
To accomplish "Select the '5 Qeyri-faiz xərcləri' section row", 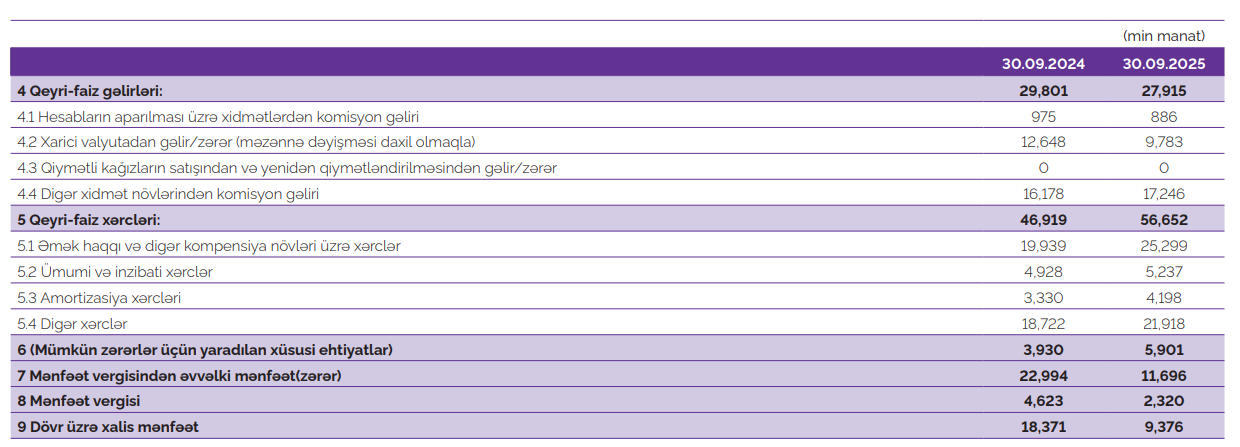I will pos(89,219).
